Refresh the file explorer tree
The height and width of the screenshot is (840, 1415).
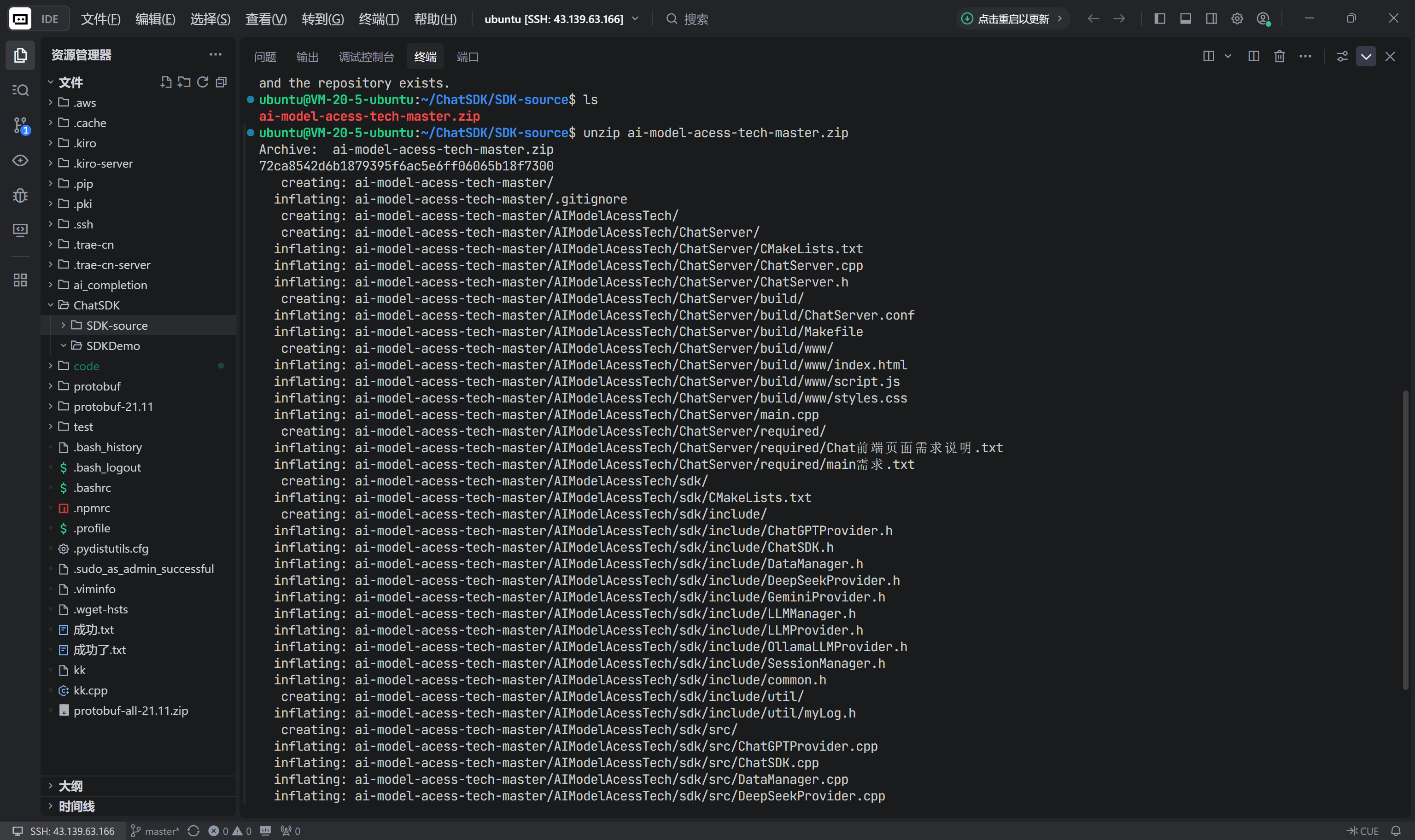[x=203, y=82]
